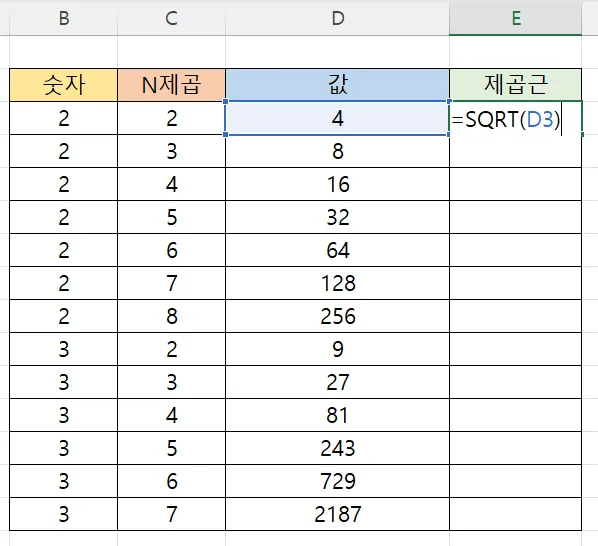This screenshot has height=546, width=598.
Task: Select the 값 cell containing 2187
Action: [x=338, y=514]
